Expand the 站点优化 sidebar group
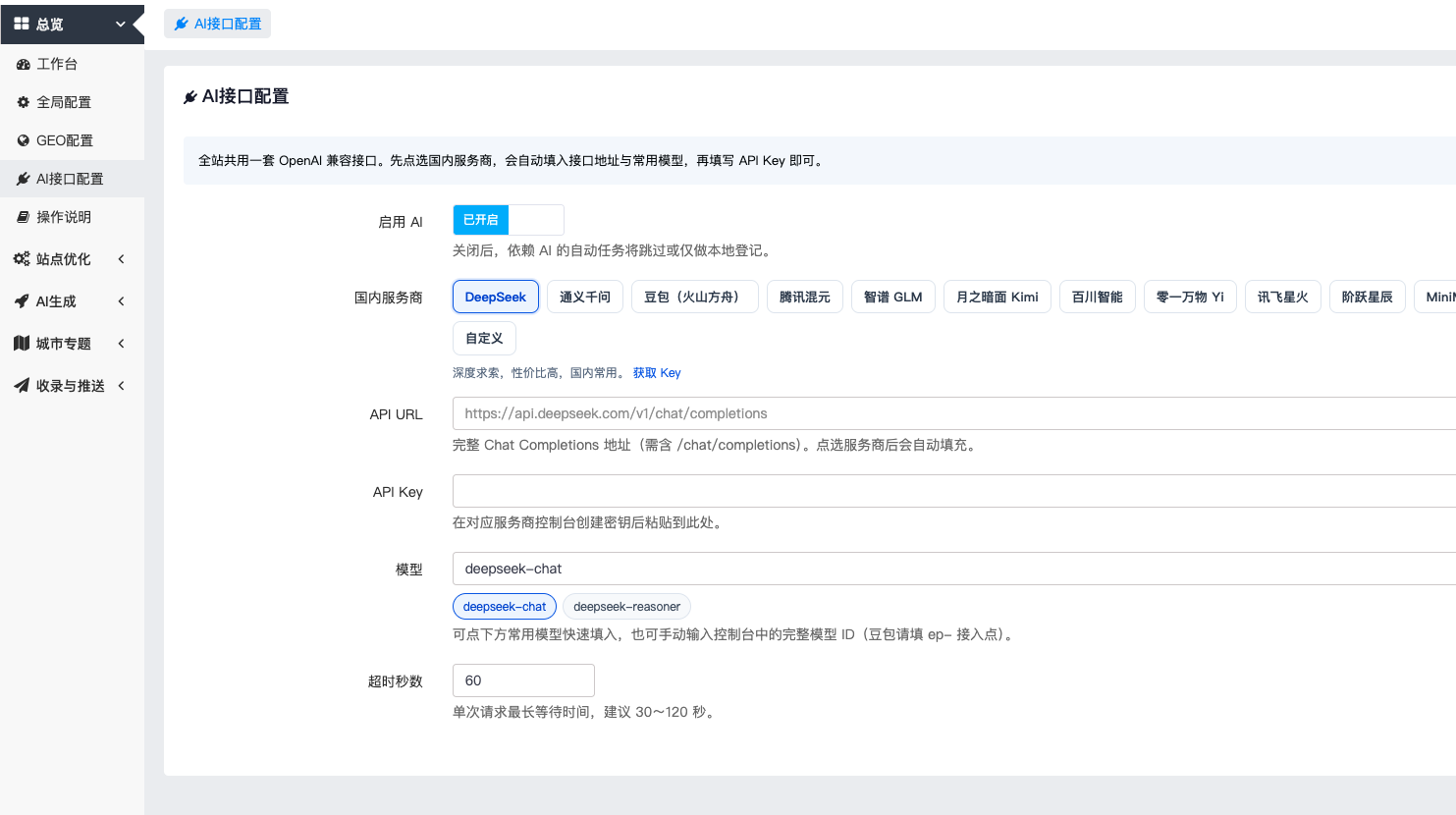This screenshot has width=1456, height=815. tap(72, 259)
